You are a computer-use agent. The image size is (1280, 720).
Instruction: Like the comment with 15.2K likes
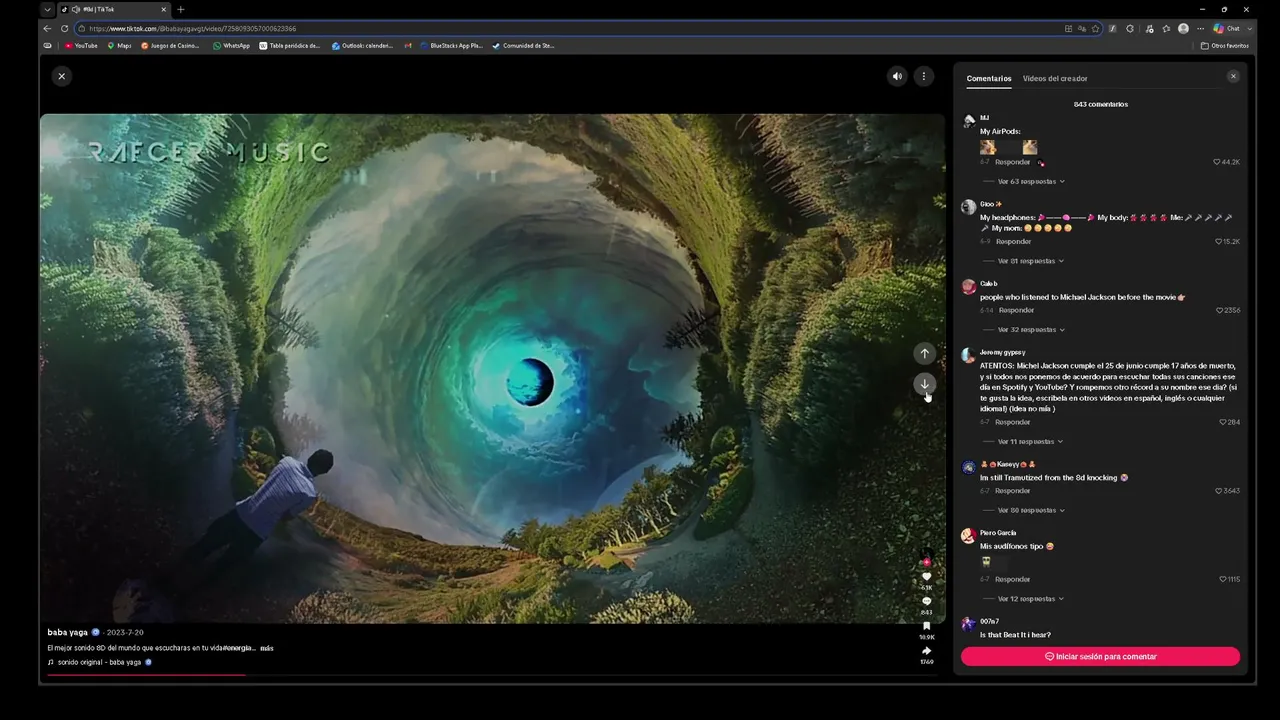coord(1218,241)
